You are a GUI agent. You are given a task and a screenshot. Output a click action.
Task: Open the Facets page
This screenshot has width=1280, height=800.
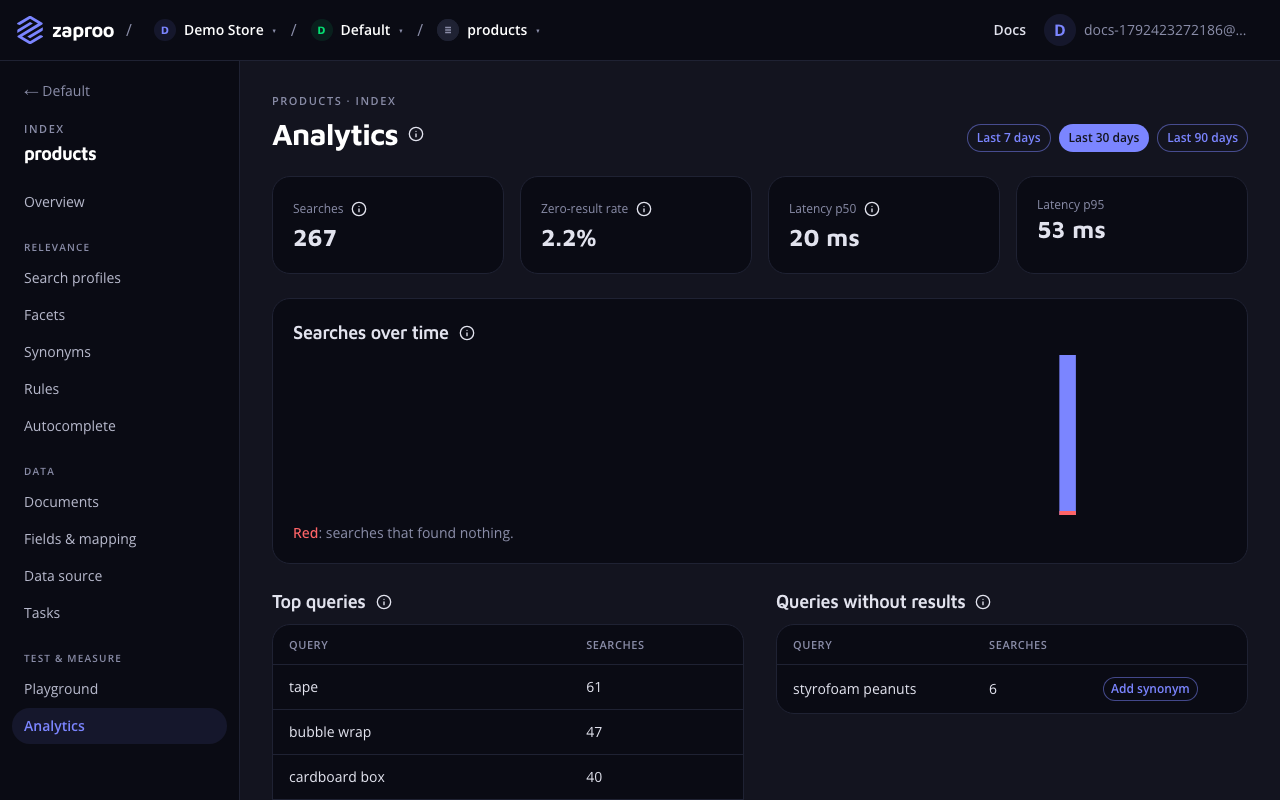point(119,315)
